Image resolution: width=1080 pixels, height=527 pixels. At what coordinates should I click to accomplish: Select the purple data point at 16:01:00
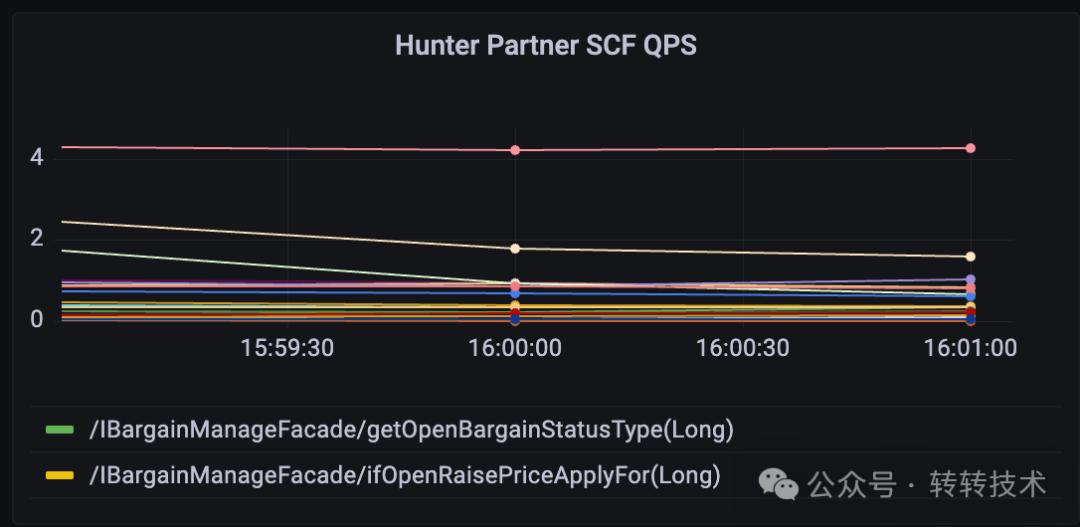[x=970, y=280]
